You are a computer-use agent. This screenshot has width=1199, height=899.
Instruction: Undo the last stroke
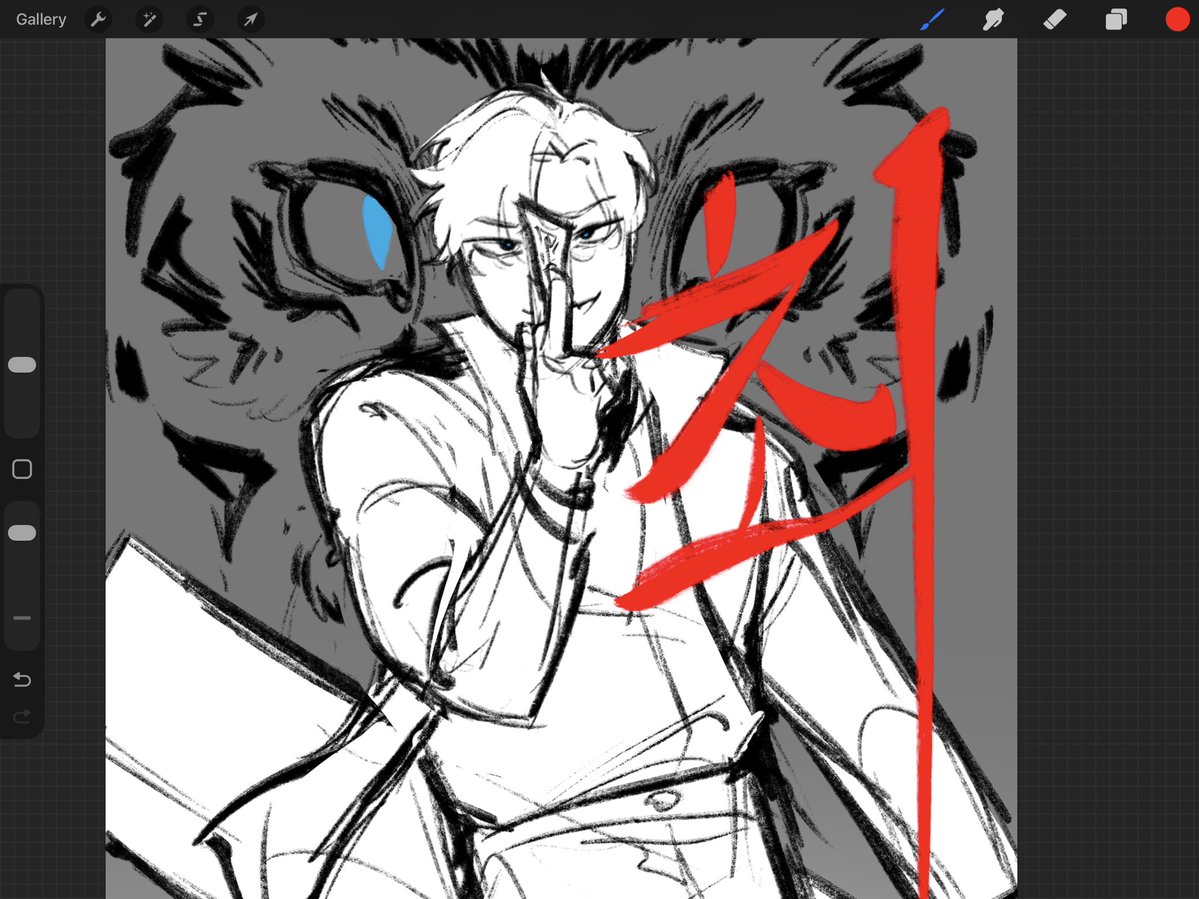[x=22, y=680]
